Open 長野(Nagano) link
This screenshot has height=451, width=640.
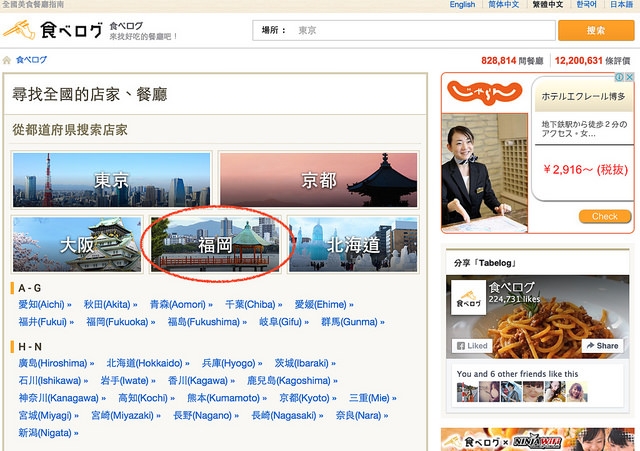click(206, 415)
